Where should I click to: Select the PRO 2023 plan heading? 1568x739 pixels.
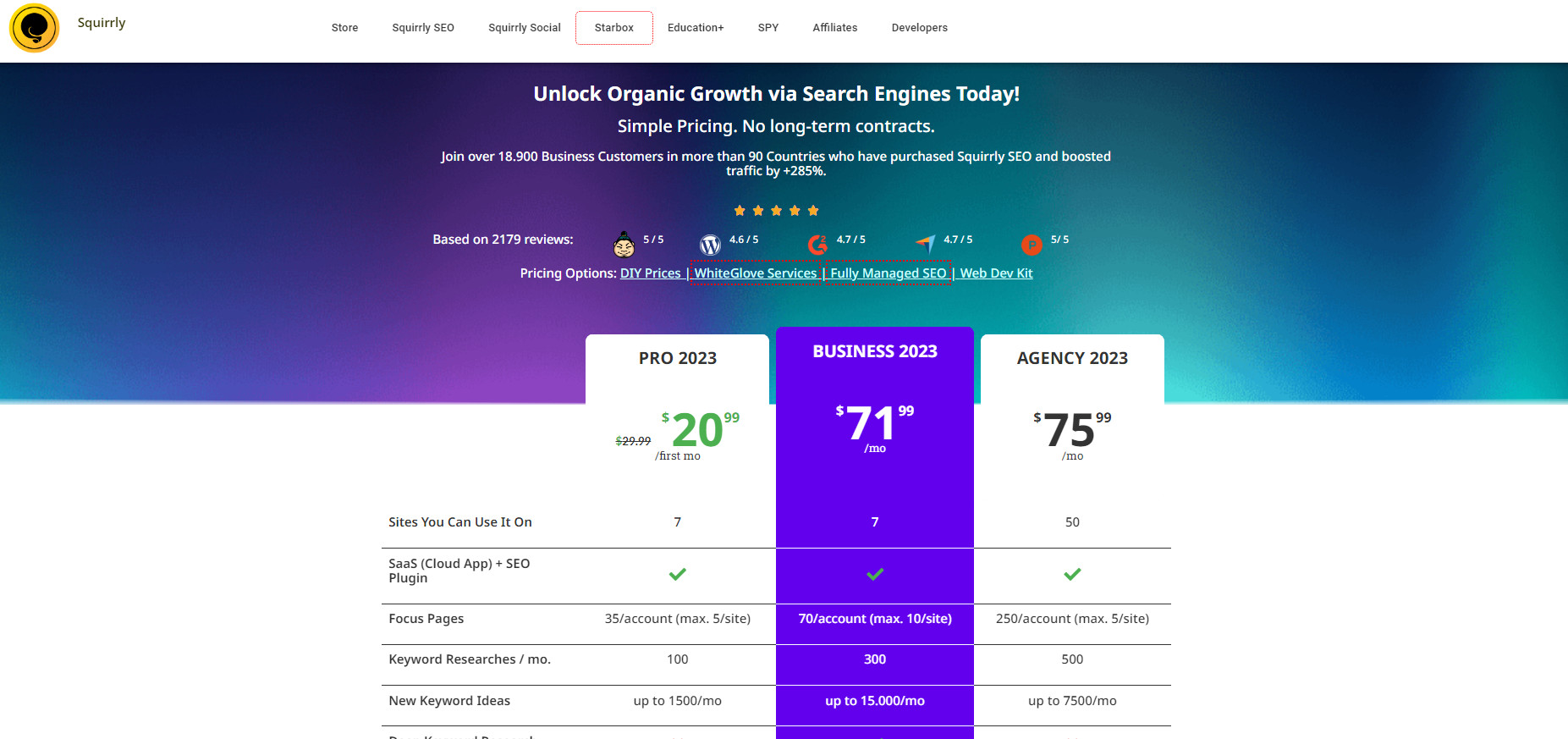[x=678, y=358]
